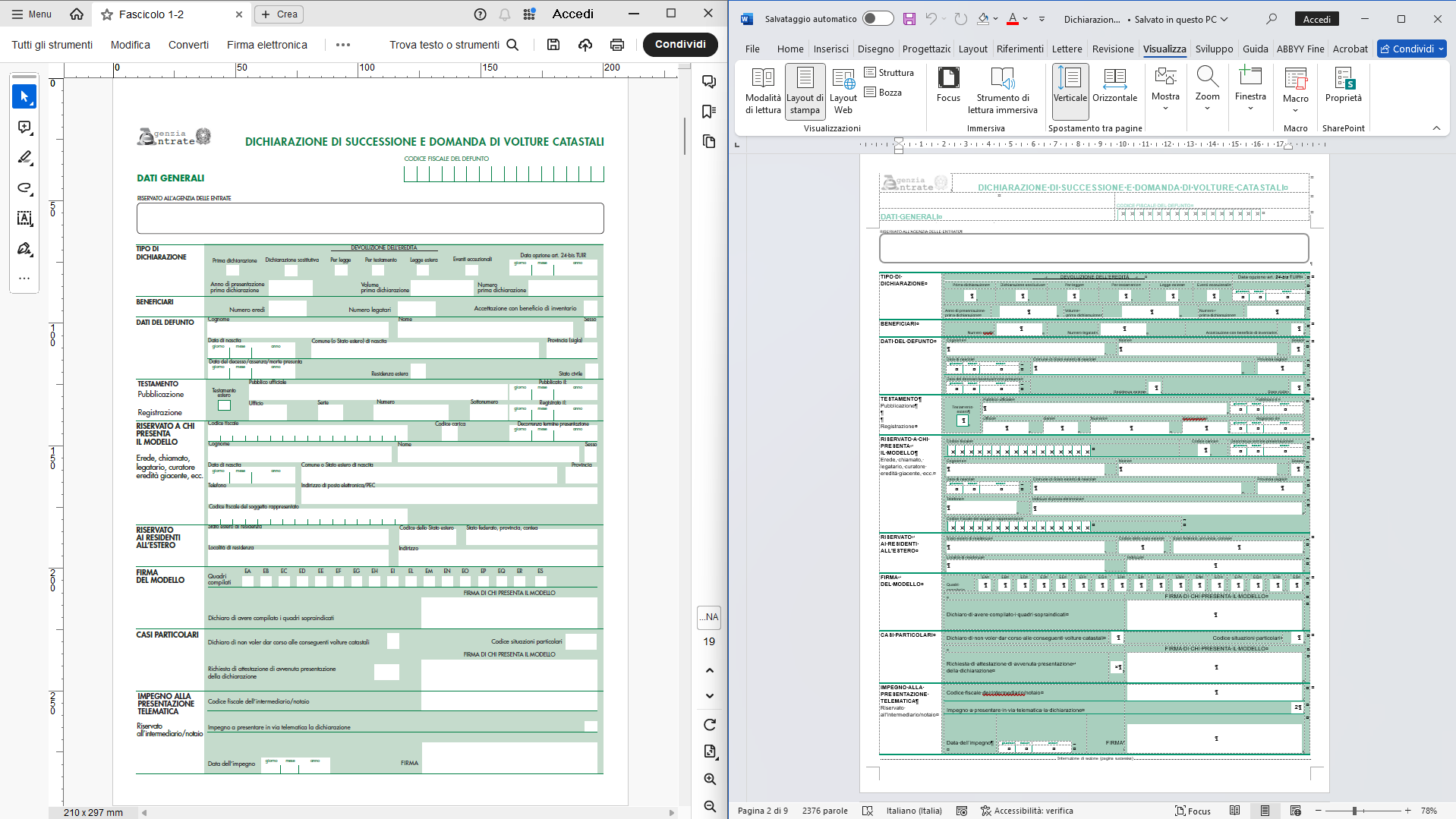This screenshot has height=819, width=1456.
Task: Choose Acrobat highlighter pen tool
Action: pos(24,157)
